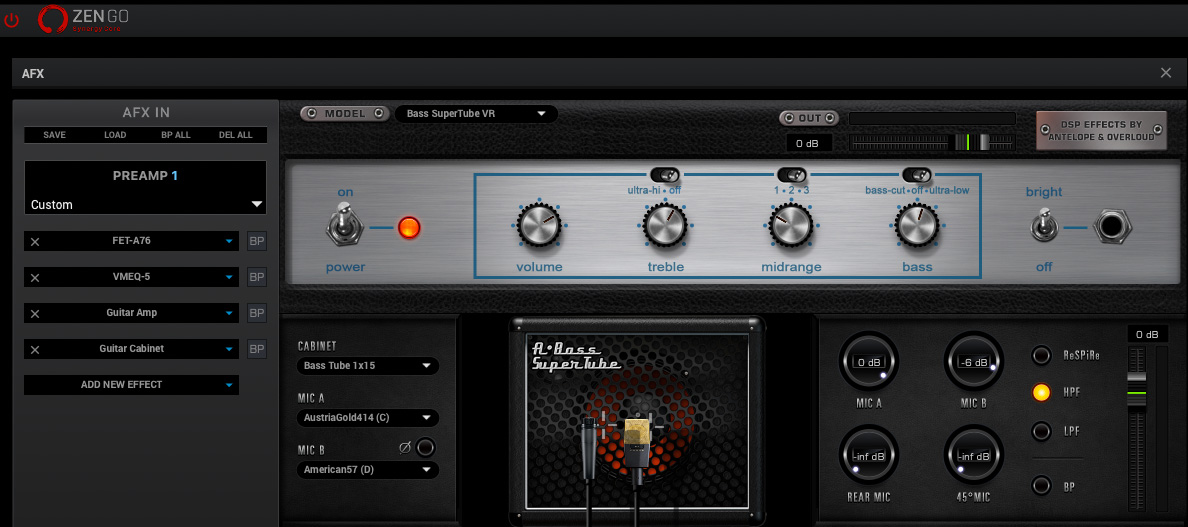Viewport: 1188px width, 527px height.
Task: Open the FET-A76 effect dropdown arrow
Action: 229,242
